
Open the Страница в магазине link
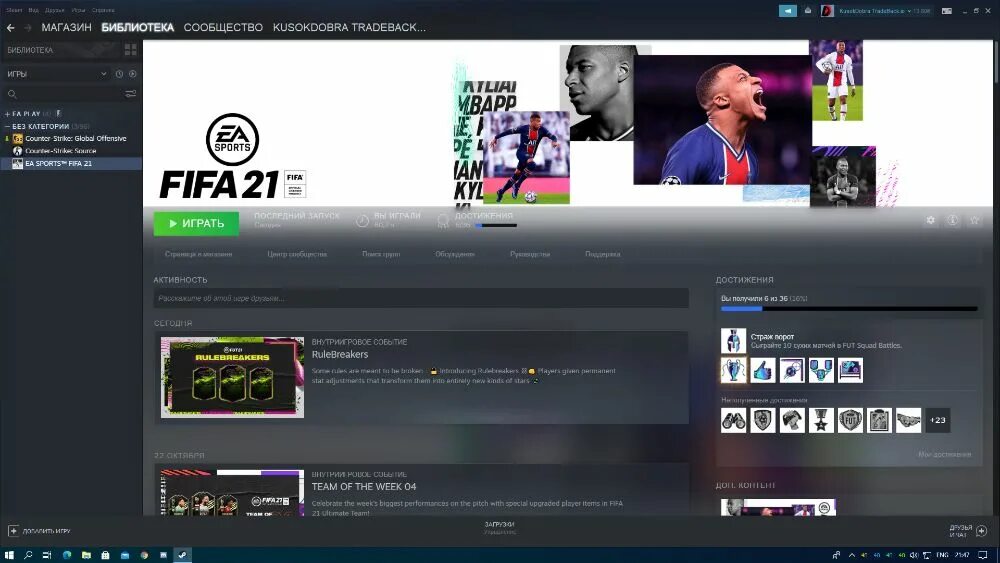198,254
